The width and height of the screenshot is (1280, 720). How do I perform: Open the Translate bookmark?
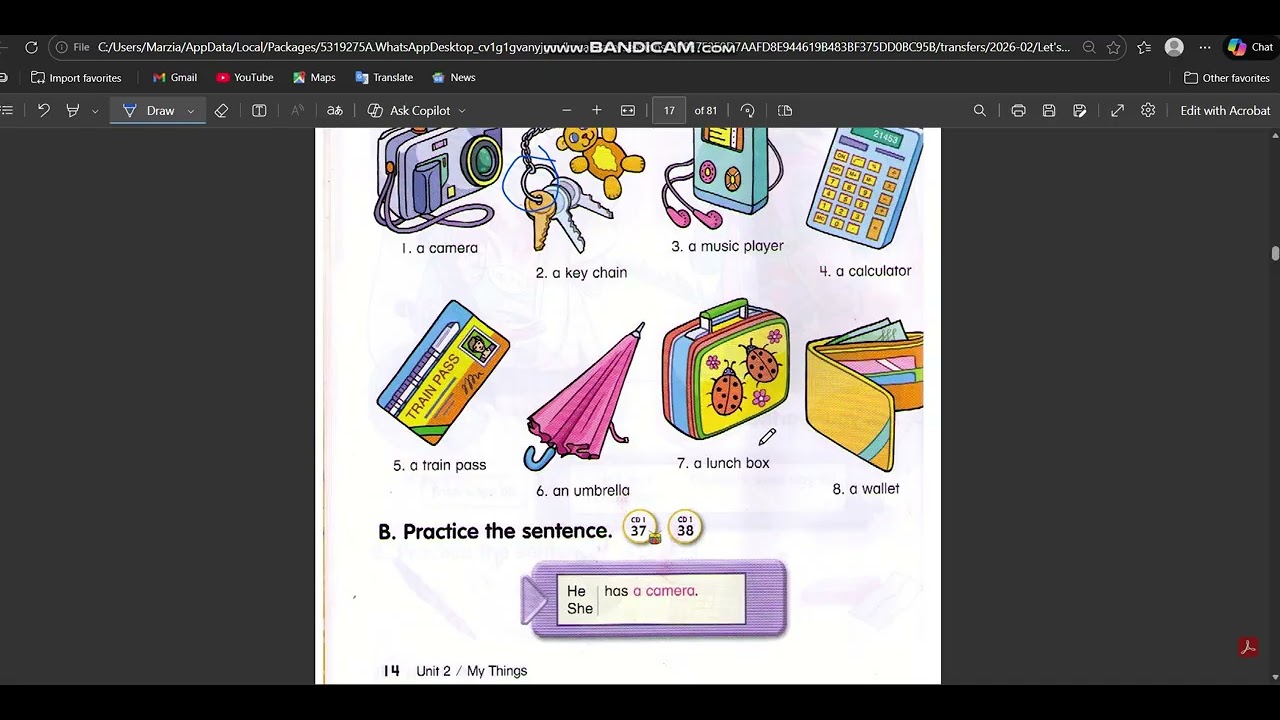384,77
